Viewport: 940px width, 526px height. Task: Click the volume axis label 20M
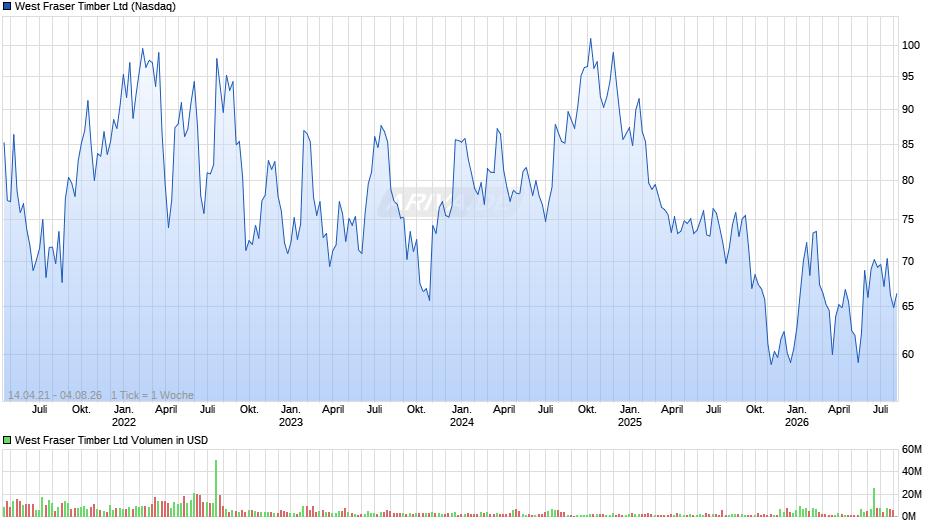point(912,494)
